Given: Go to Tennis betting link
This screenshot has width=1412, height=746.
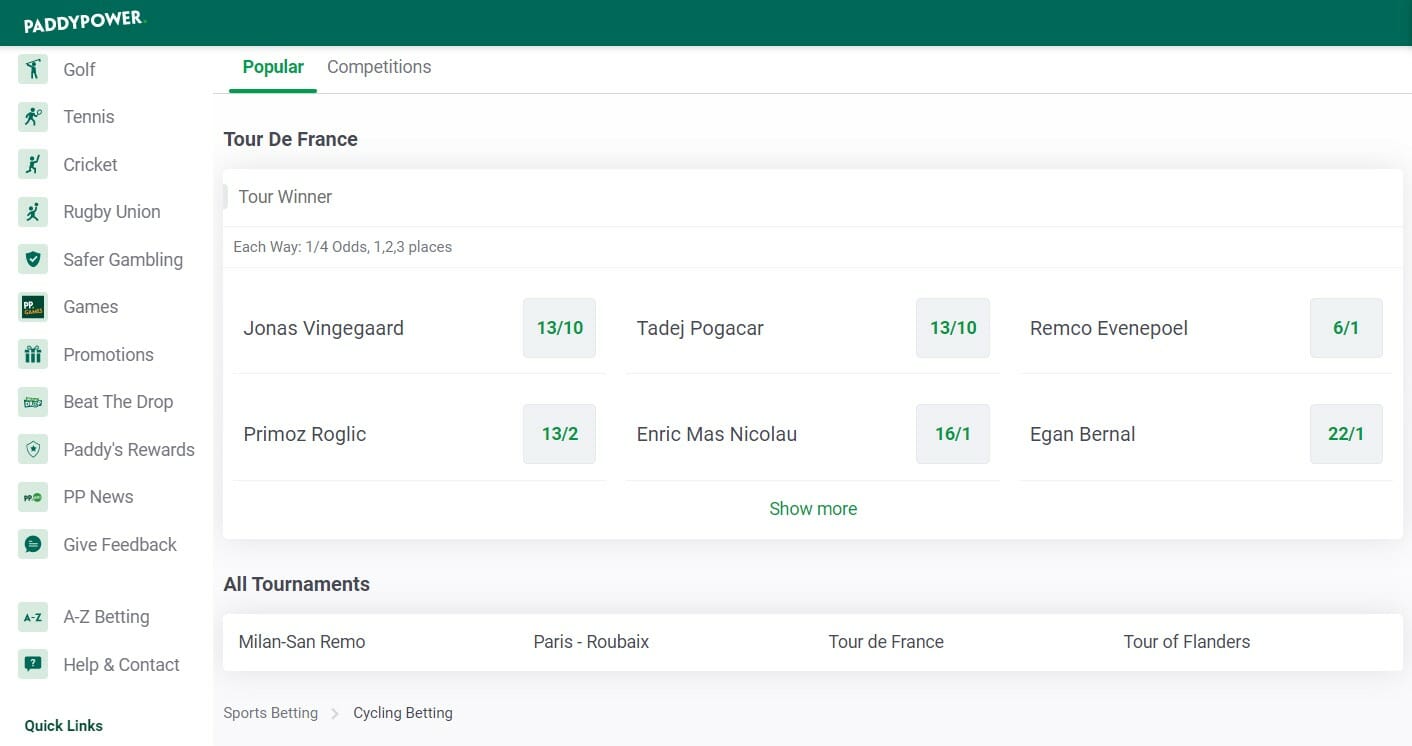Looking at the screenshot, I should (89, 117).
